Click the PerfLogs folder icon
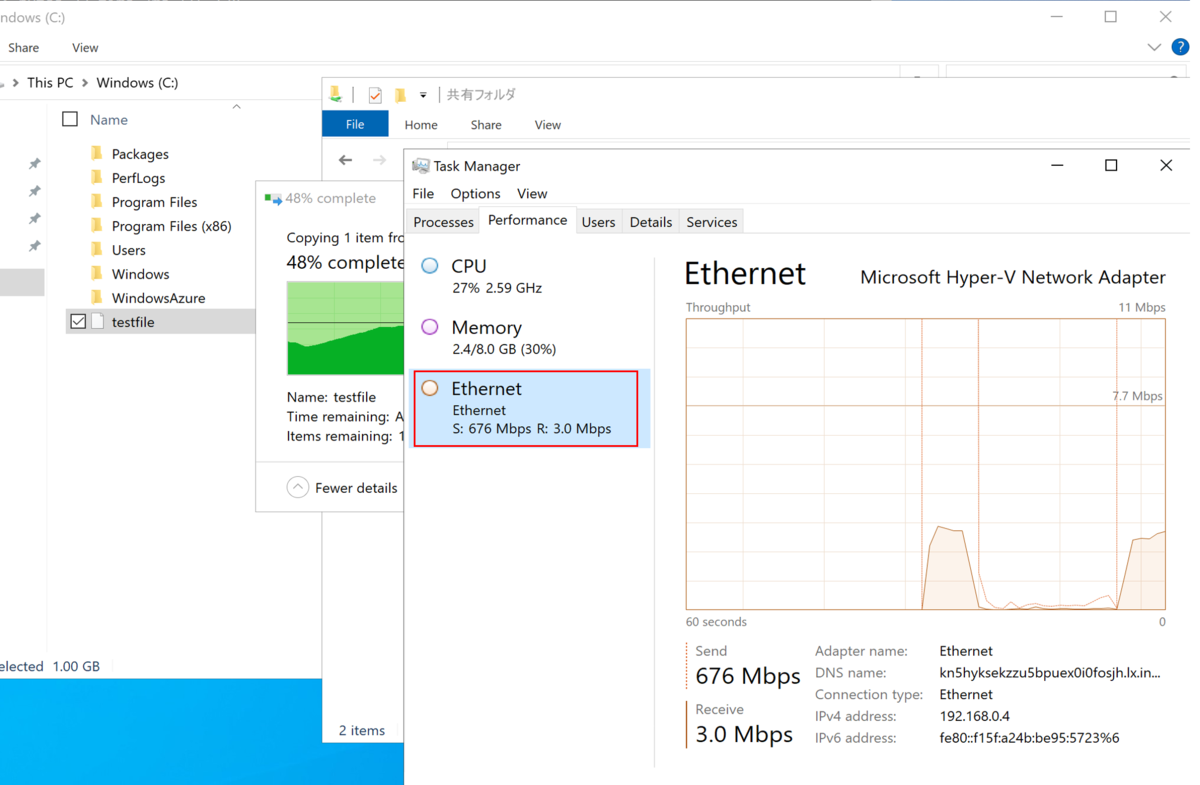This screenshot has height=785, width=1200. [x=97, y=177]
